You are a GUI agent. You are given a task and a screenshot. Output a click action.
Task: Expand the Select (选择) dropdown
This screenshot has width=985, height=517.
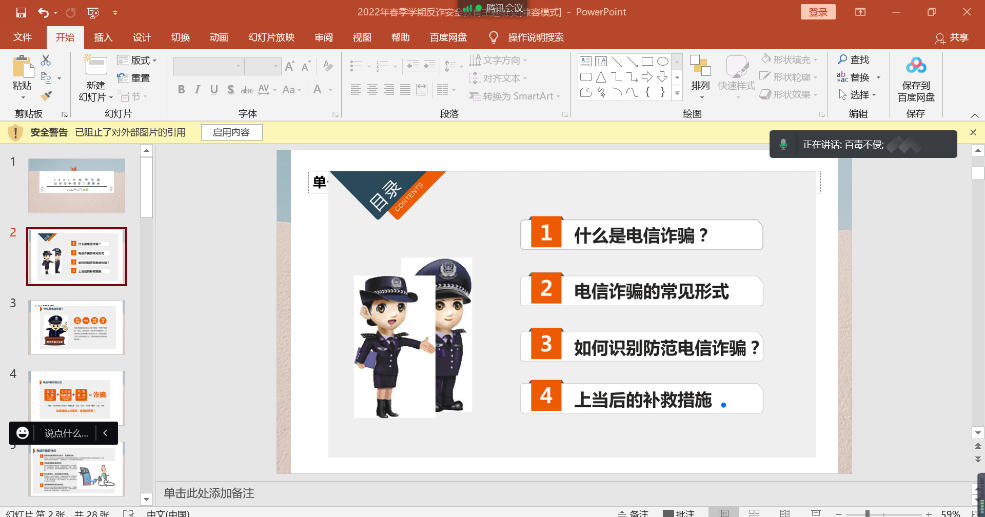tap(858, 95)
